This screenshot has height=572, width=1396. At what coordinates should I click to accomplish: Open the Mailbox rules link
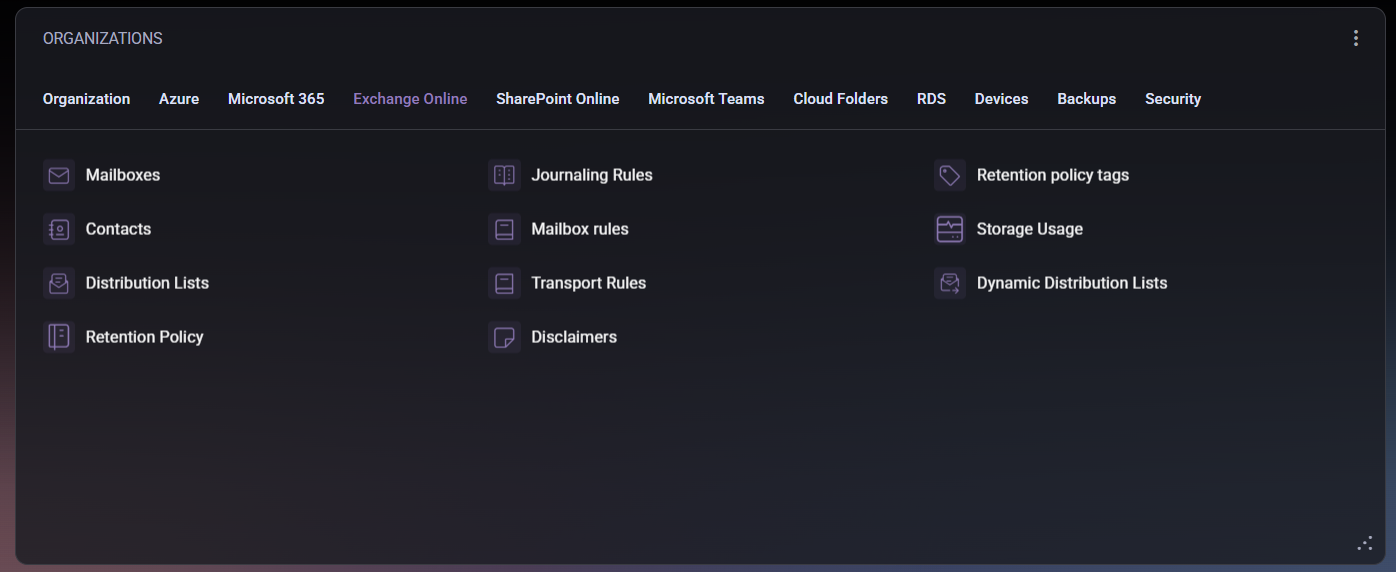tap(579, 229)
